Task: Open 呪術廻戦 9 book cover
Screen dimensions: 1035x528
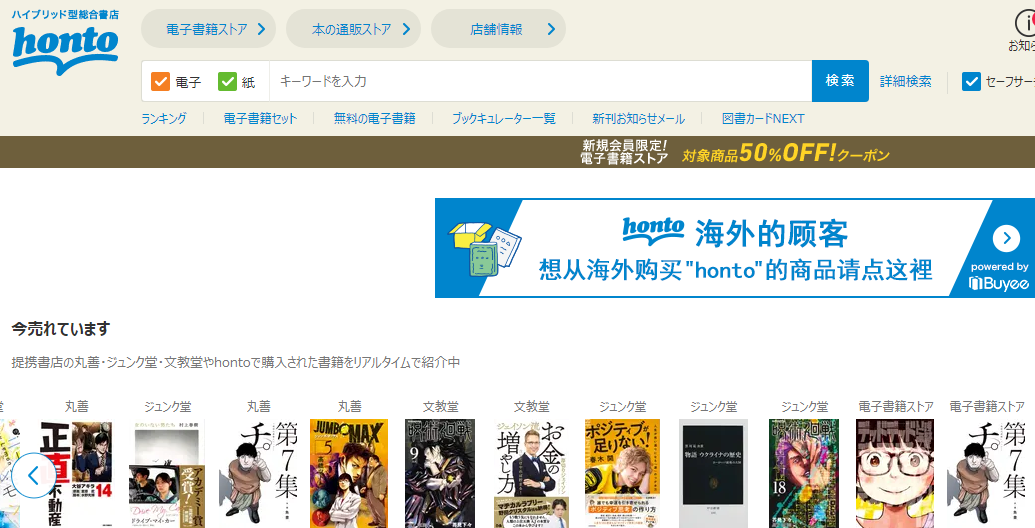Action: tap(440, 473)
